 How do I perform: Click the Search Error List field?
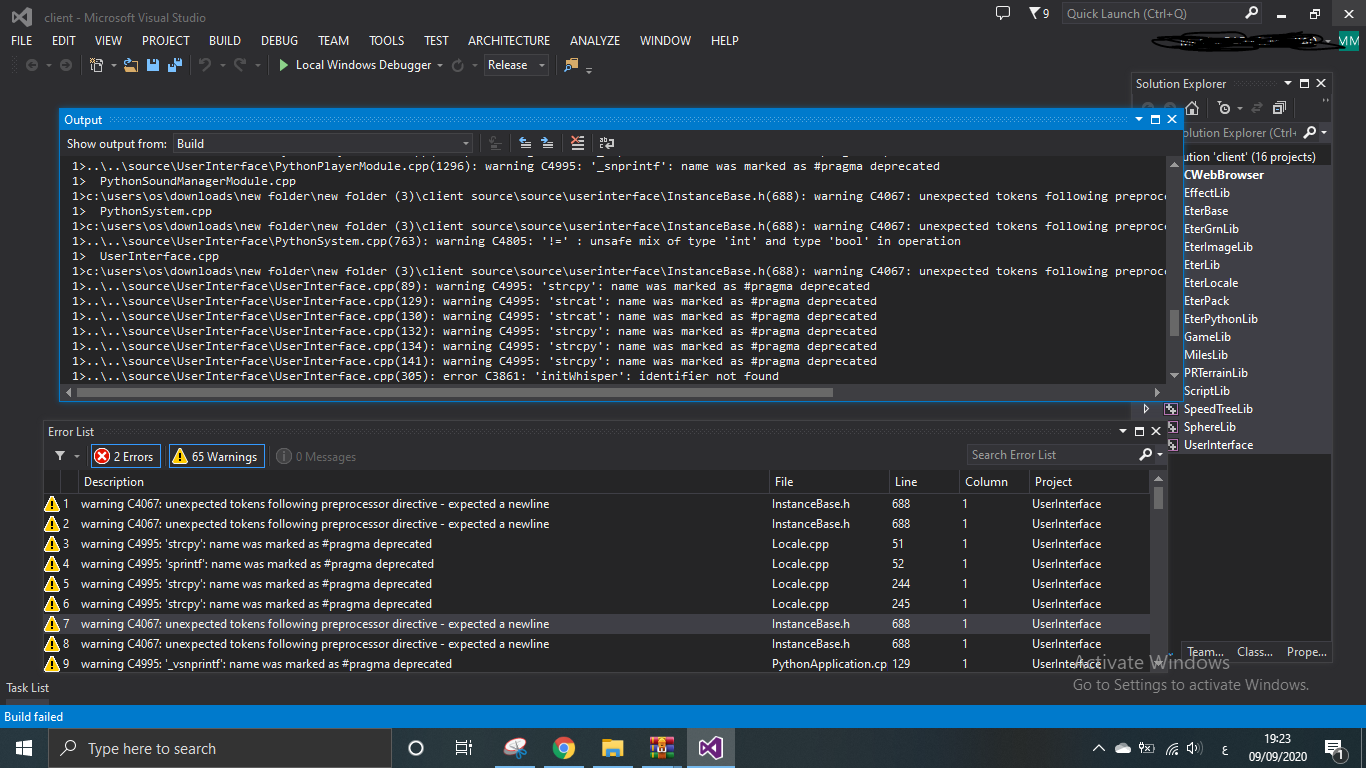(x=1052, y=455)
